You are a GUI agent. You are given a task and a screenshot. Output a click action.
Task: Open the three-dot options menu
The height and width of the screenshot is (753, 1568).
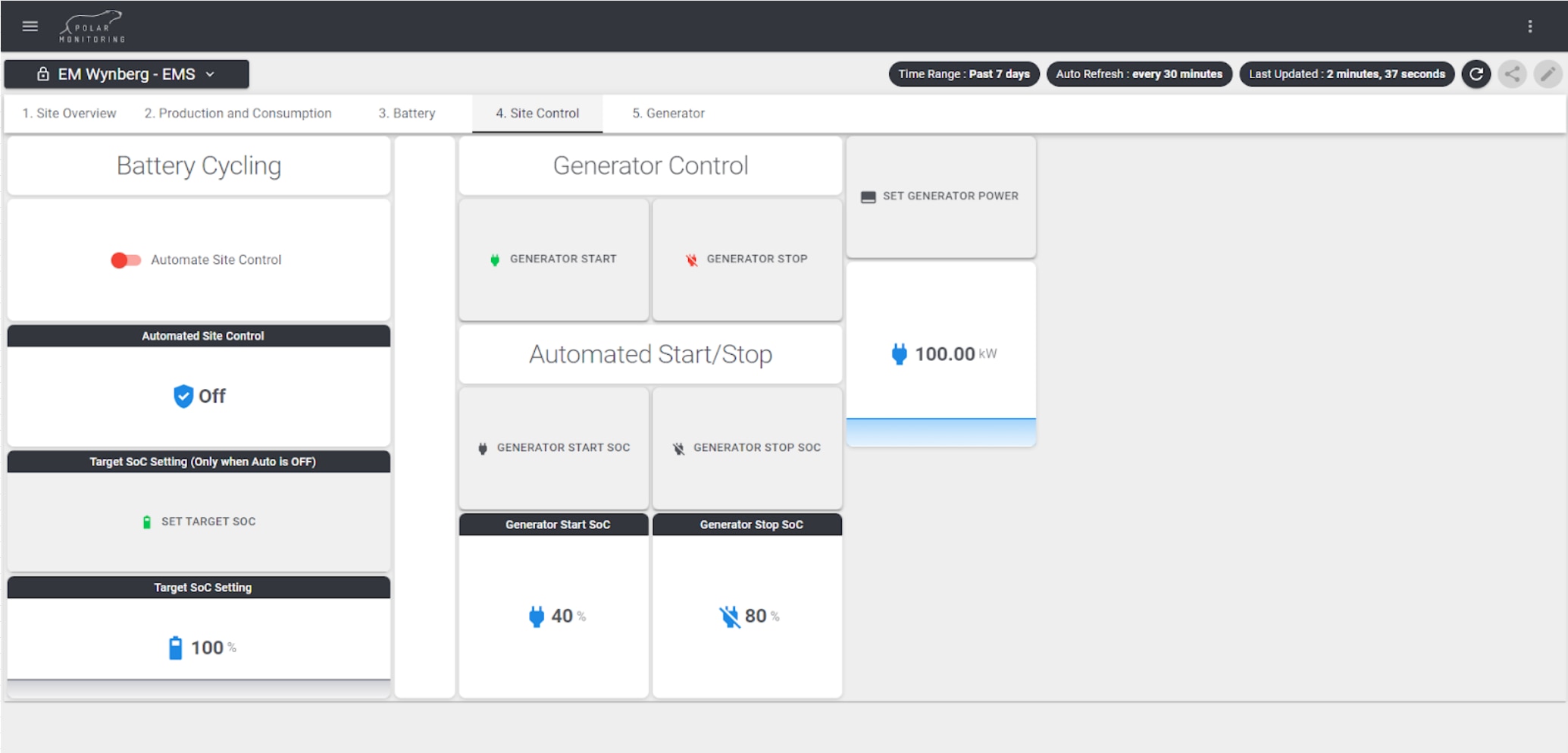coord(1529,27)
